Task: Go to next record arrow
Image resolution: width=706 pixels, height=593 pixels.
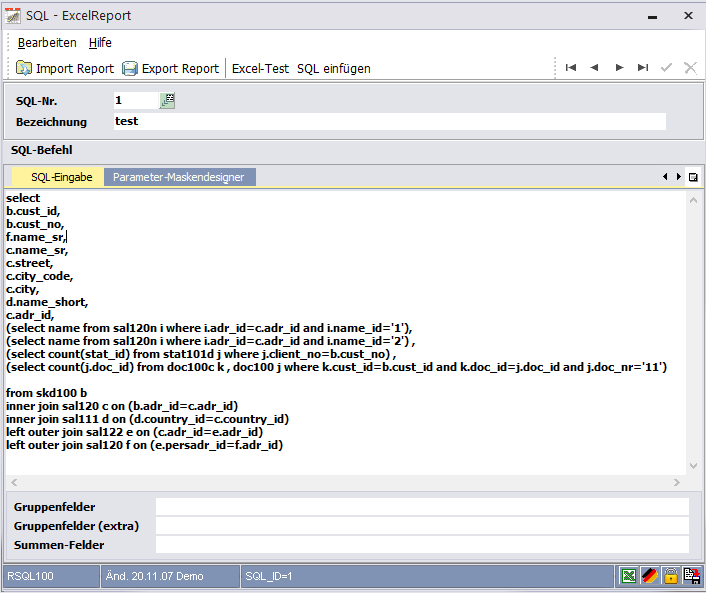Action: [x=619, y=68]
